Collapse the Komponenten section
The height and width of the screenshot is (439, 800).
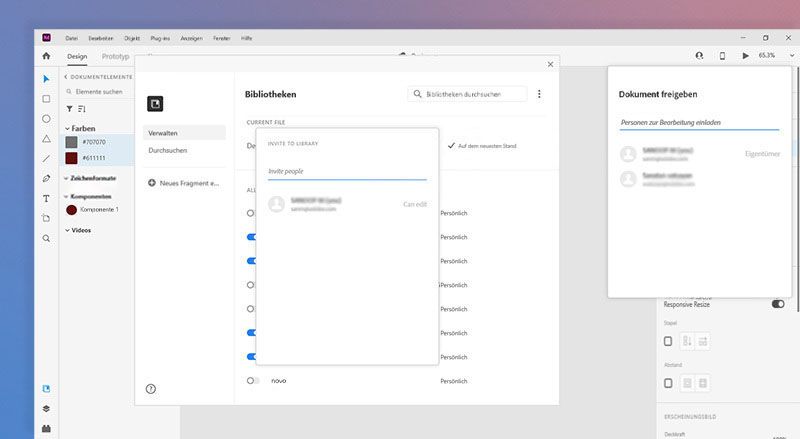[x=66, y=197]
